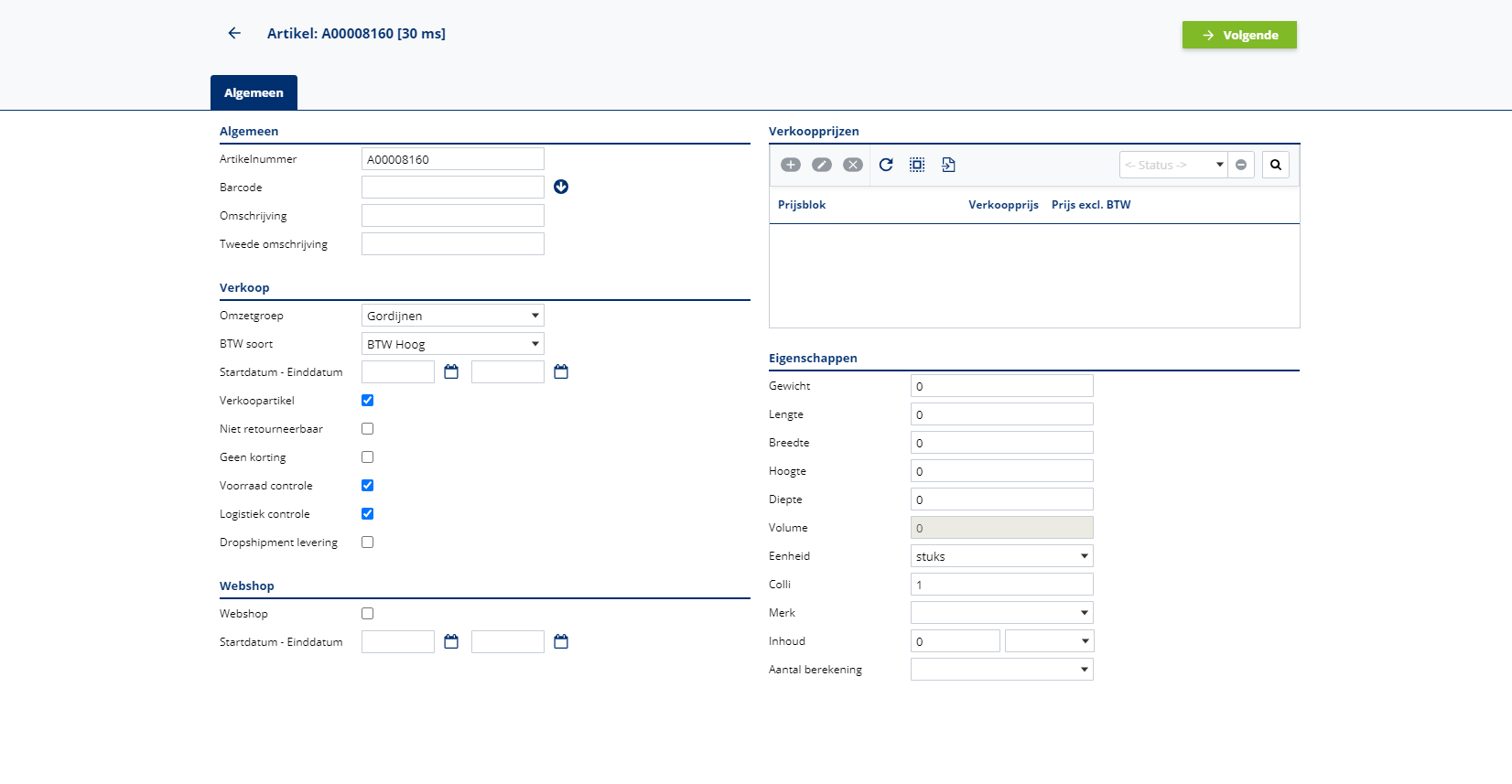Click the edit pencil icon in Verkoopprijzen toolbar

[822, 165]
